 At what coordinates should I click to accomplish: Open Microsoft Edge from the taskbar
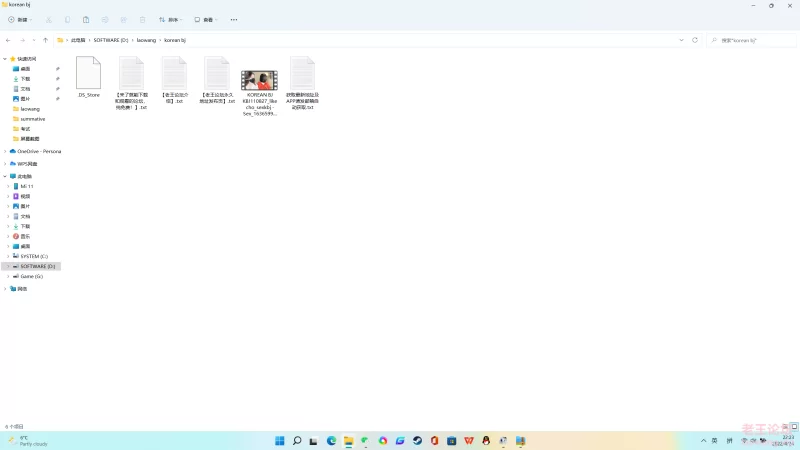pos(331,440)
